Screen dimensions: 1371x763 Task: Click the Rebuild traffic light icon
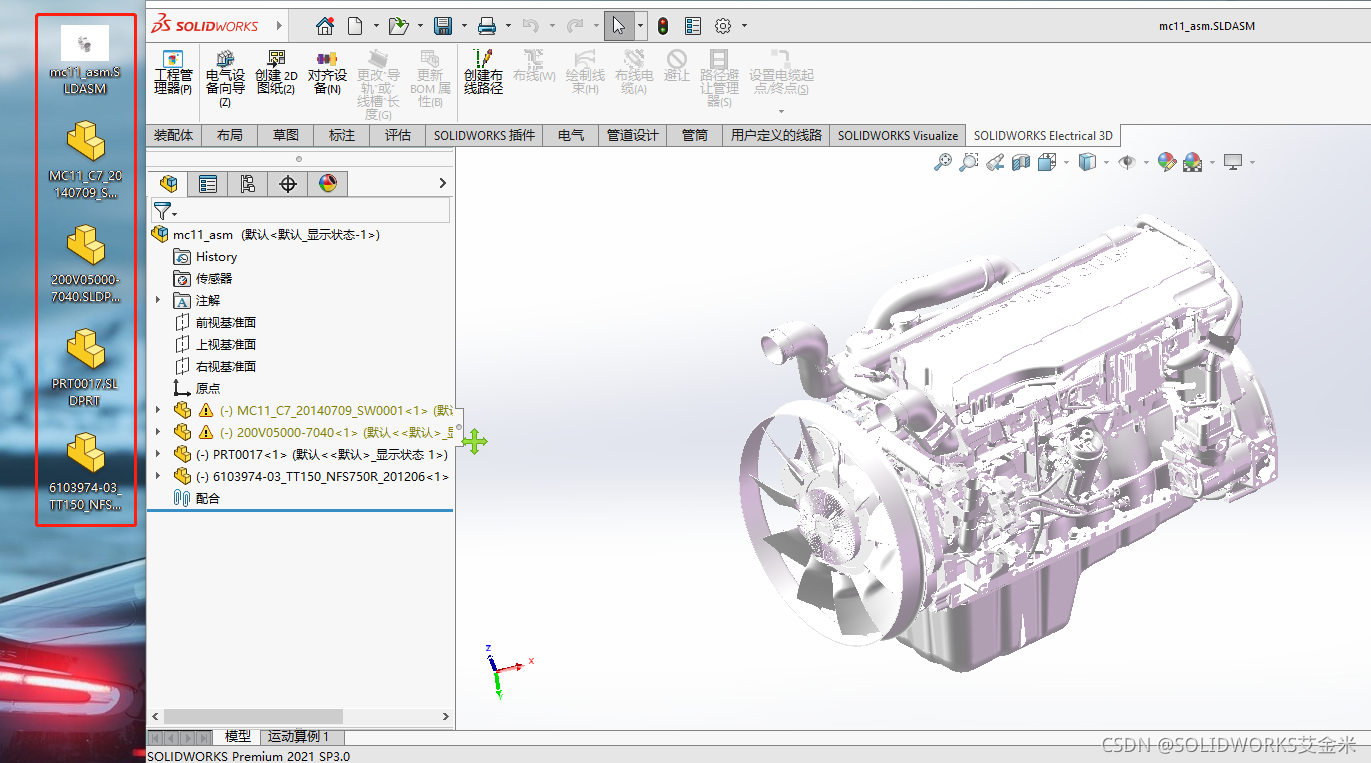[663, 26]
